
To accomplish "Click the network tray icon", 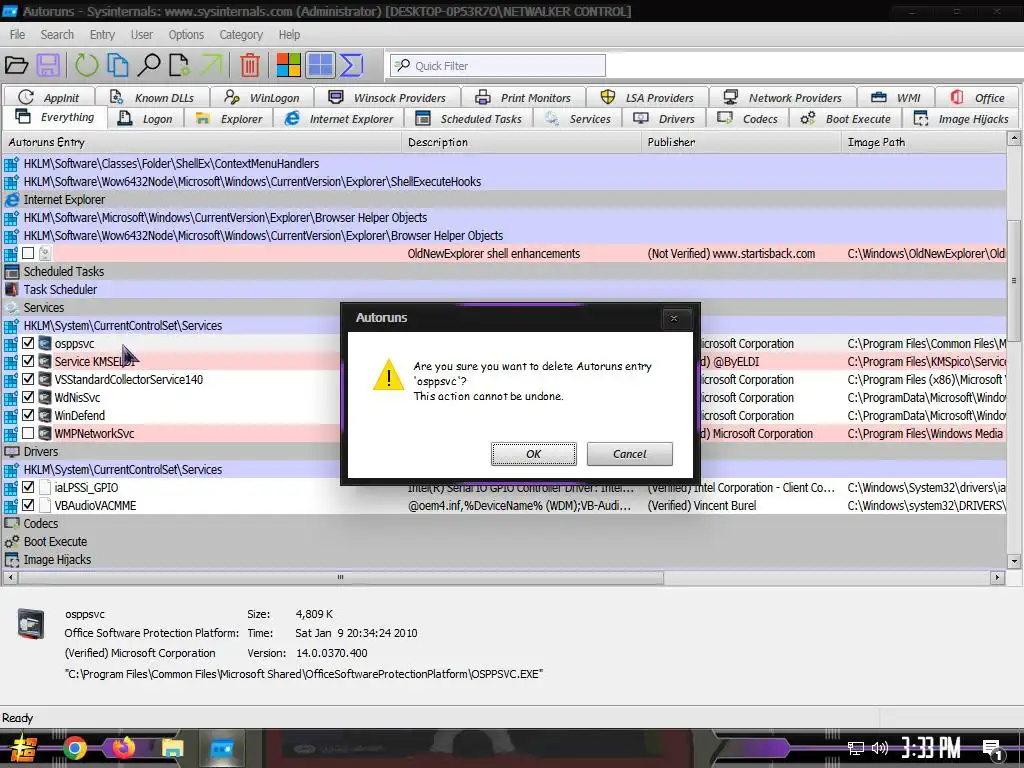I will pyautogui.click(x=856, y=748).
